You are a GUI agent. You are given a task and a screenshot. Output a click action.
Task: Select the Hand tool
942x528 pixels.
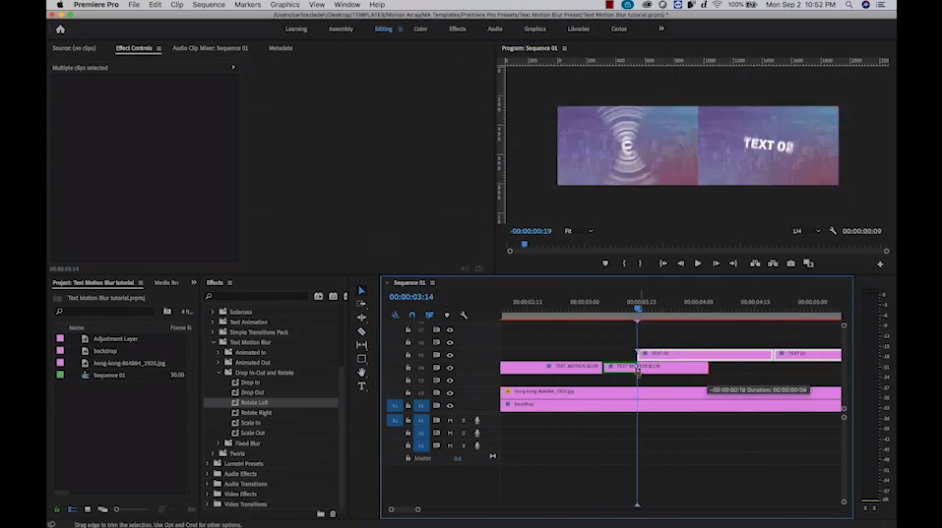(361, 372)
